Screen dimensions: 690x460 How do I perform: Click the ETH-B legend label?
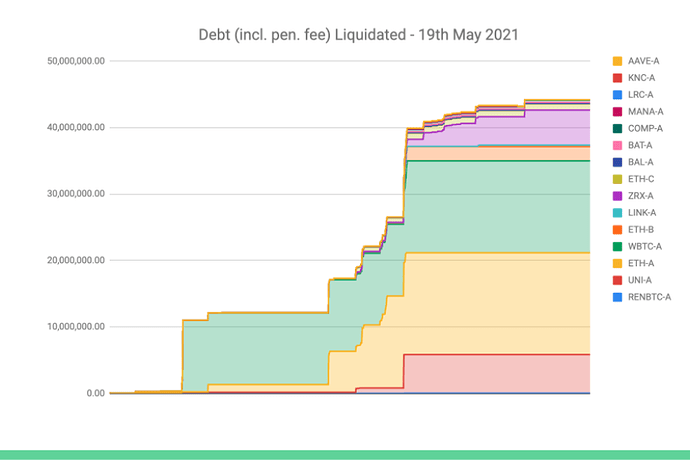coord(643,230)
